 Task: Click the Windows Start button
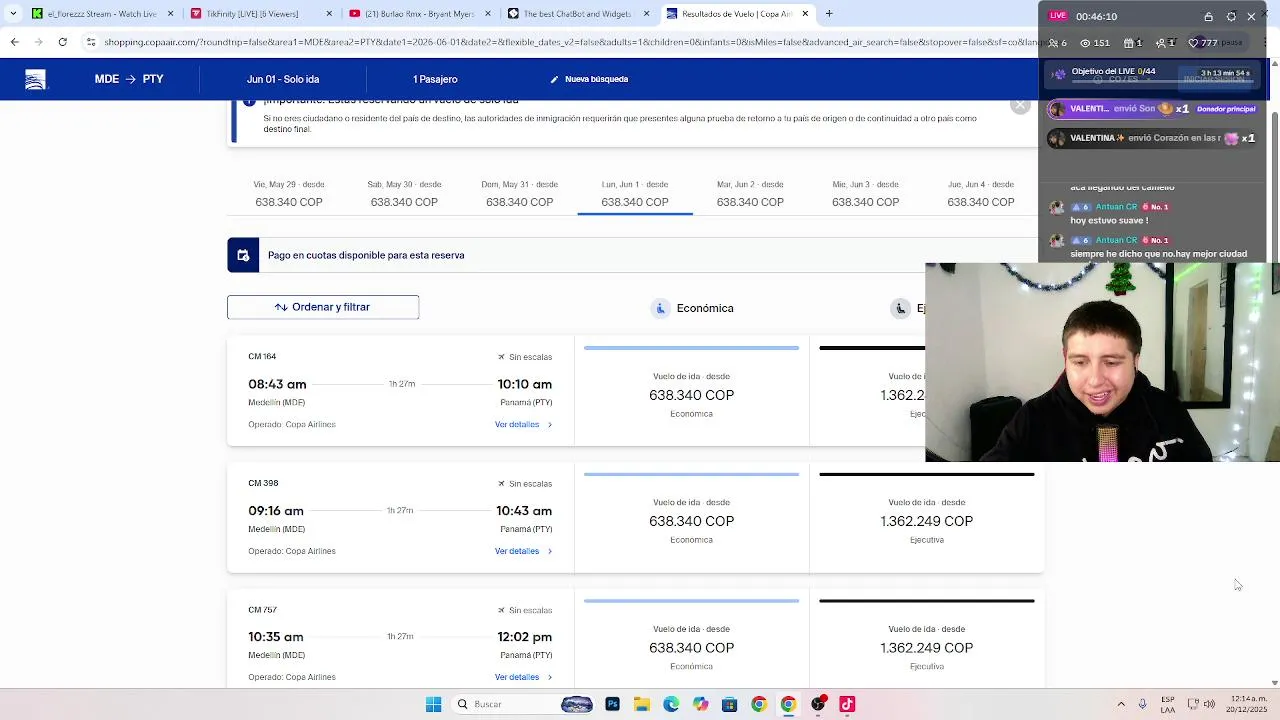433,704
